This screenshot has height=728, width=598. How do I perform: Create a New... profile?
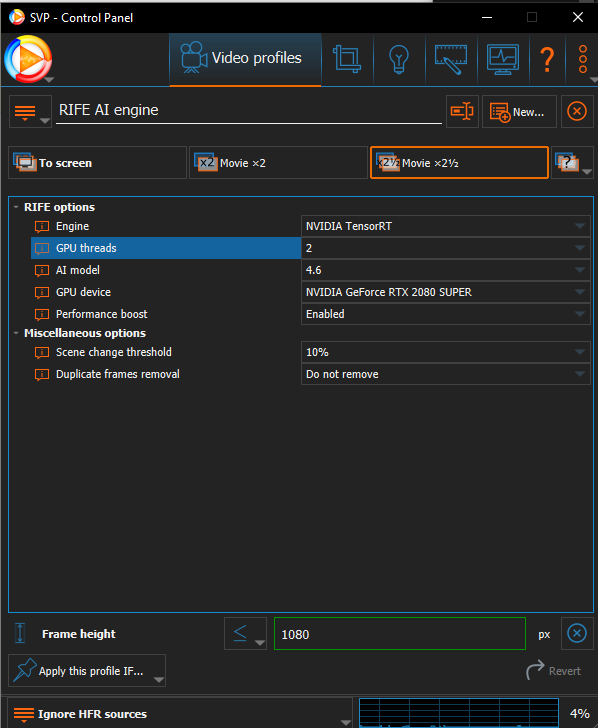point(519,111)
